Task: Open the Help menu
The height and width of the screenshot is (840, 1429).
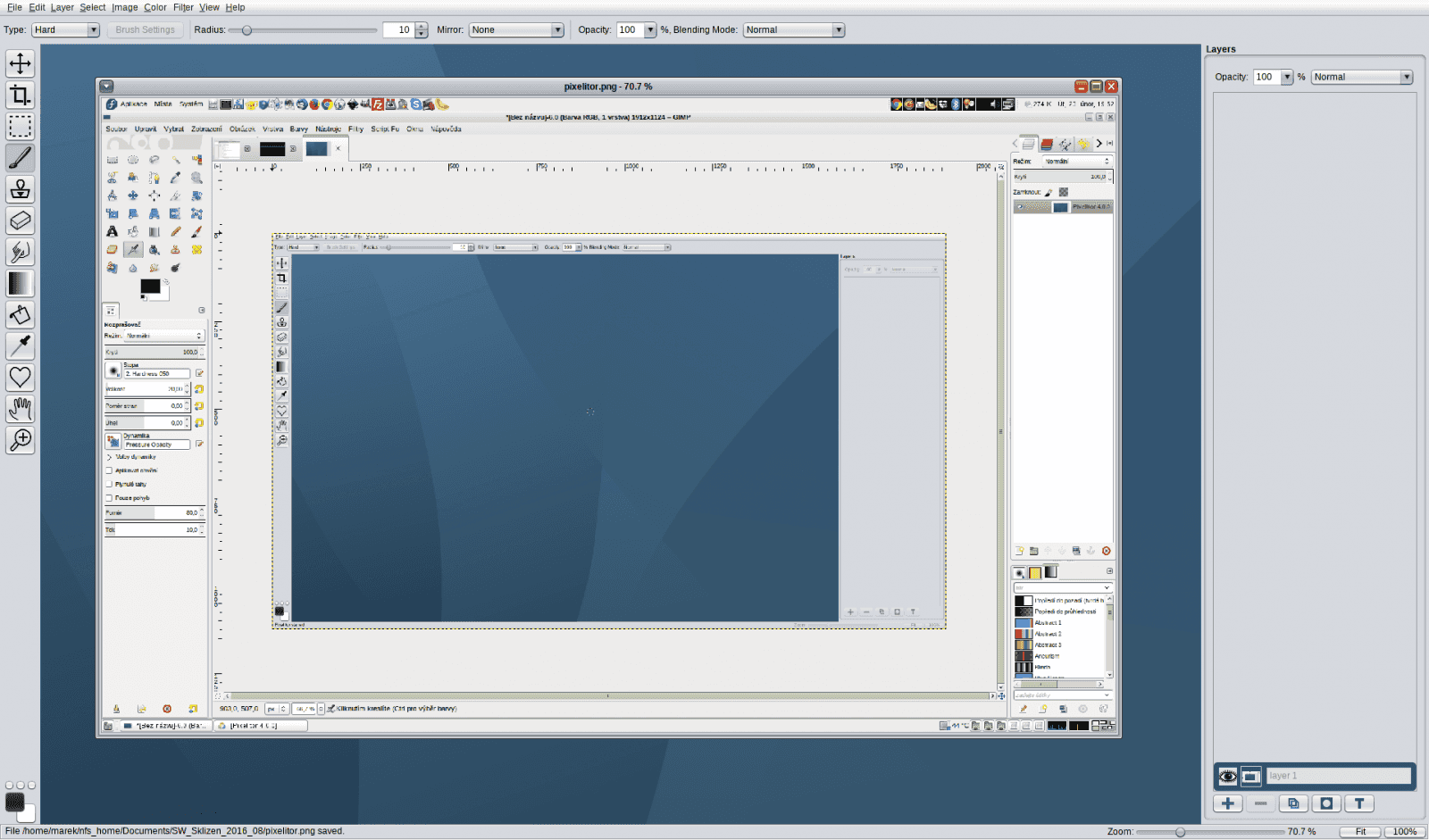Action: coord(235,7)
